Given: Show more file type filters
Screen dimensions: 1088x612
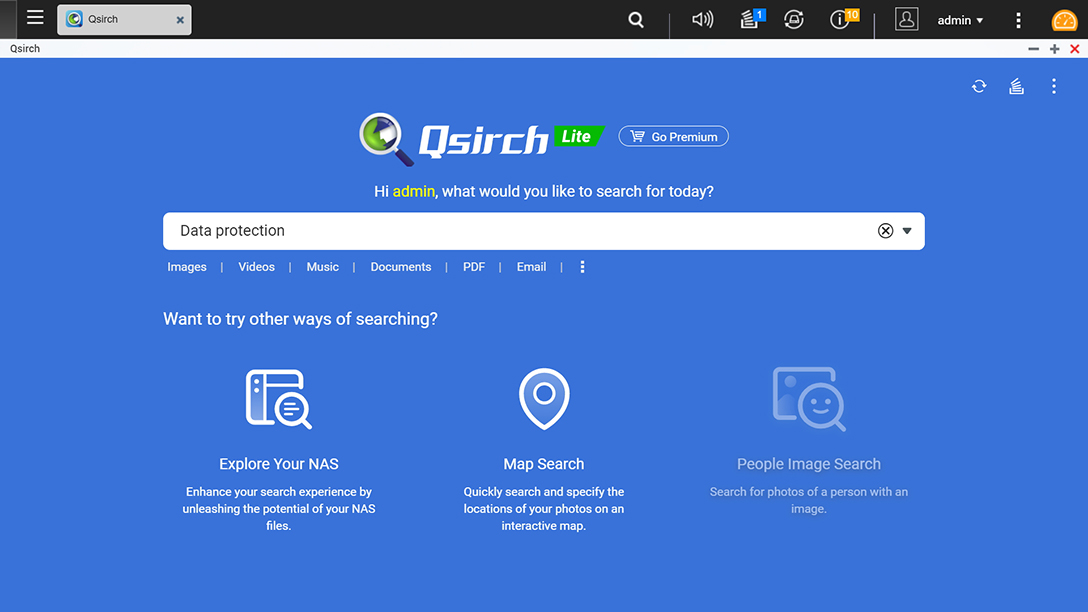Looking at the screenshot, I should coord(582,267).
